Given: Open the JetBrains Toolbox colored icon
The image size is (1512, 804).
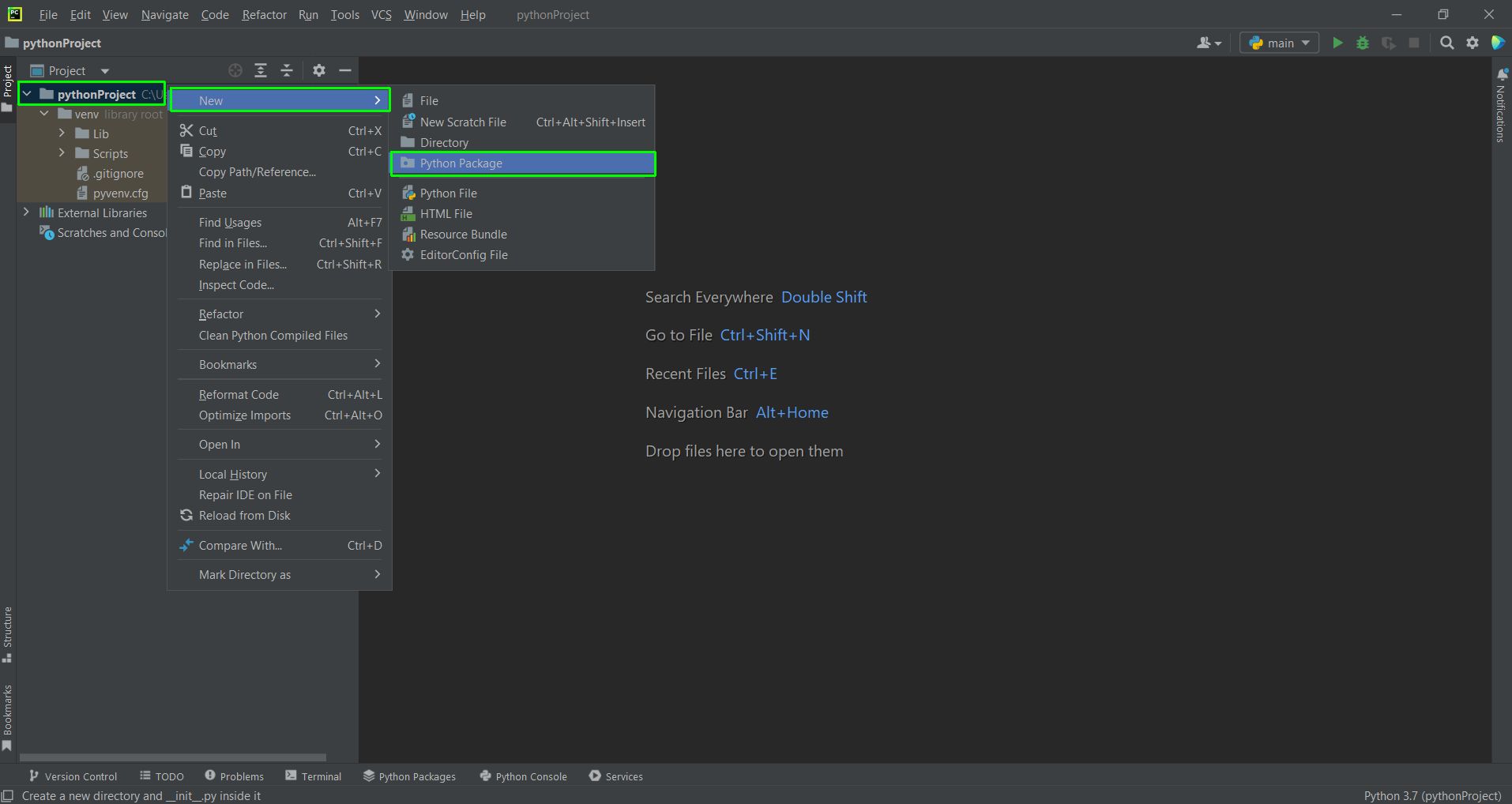Looking at the screenshot, I should tap(1498, 43).
